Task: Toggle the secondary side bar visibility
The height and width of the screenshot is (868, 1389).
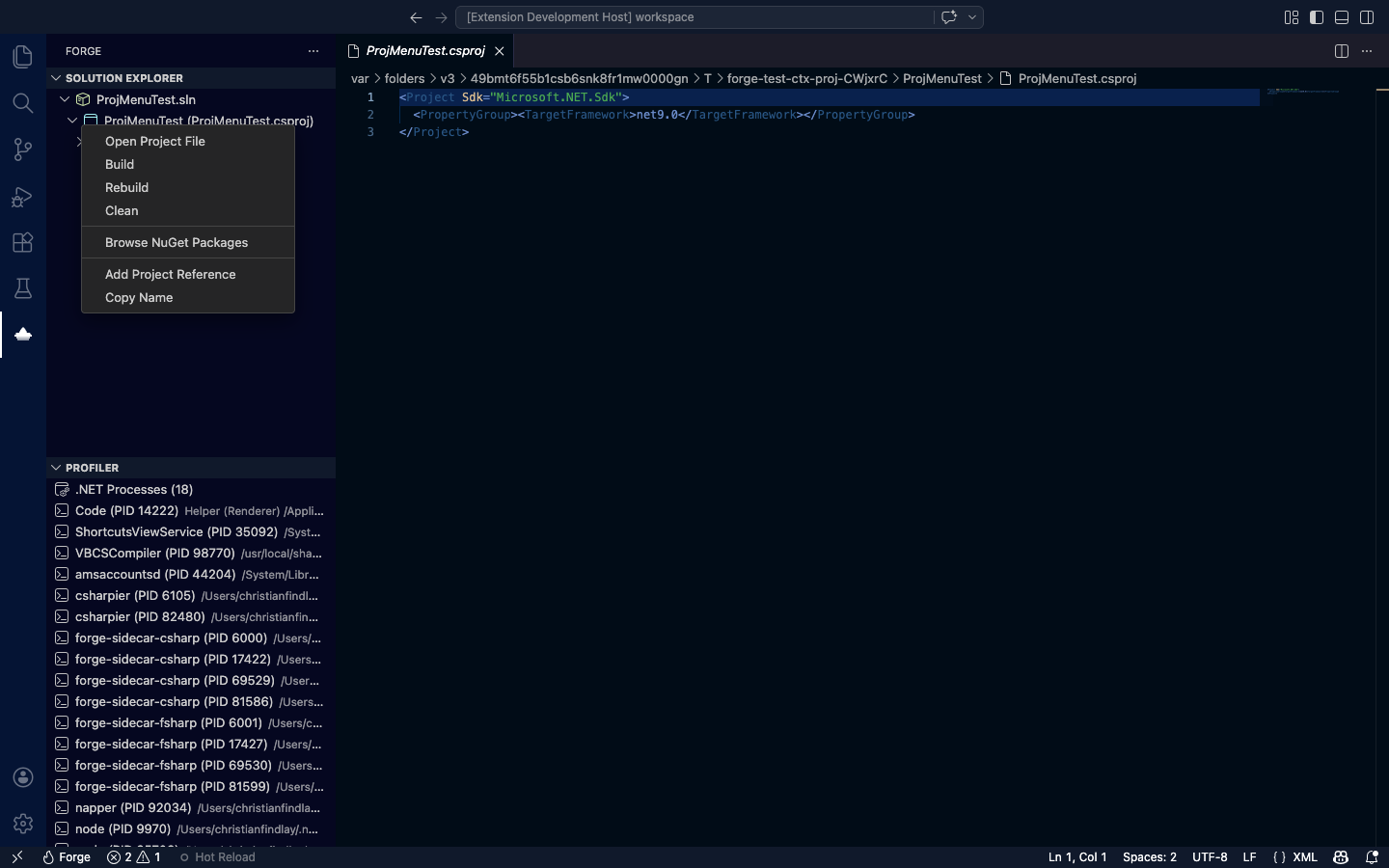Action: [x=1367, y=17]
